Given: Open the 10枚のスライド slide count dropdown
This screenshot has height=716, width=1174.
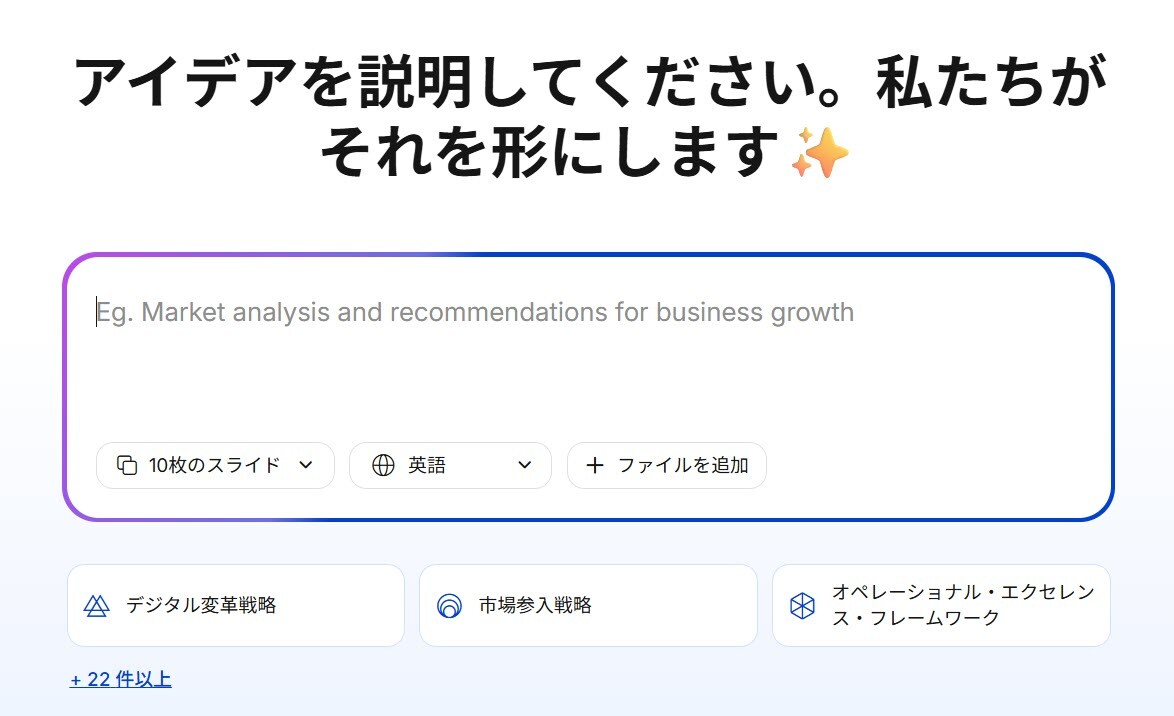Looking at the screenshot, I should 215,465.
